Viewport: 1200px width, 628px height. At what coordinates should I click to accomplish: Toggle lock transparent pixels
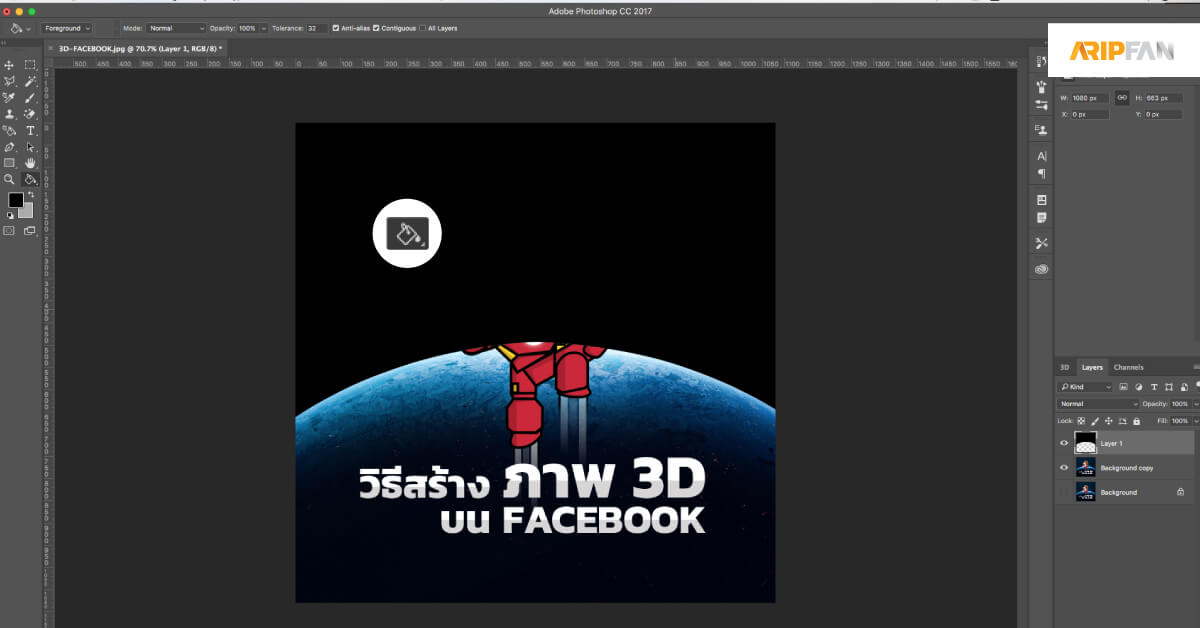pos(1081,421)
